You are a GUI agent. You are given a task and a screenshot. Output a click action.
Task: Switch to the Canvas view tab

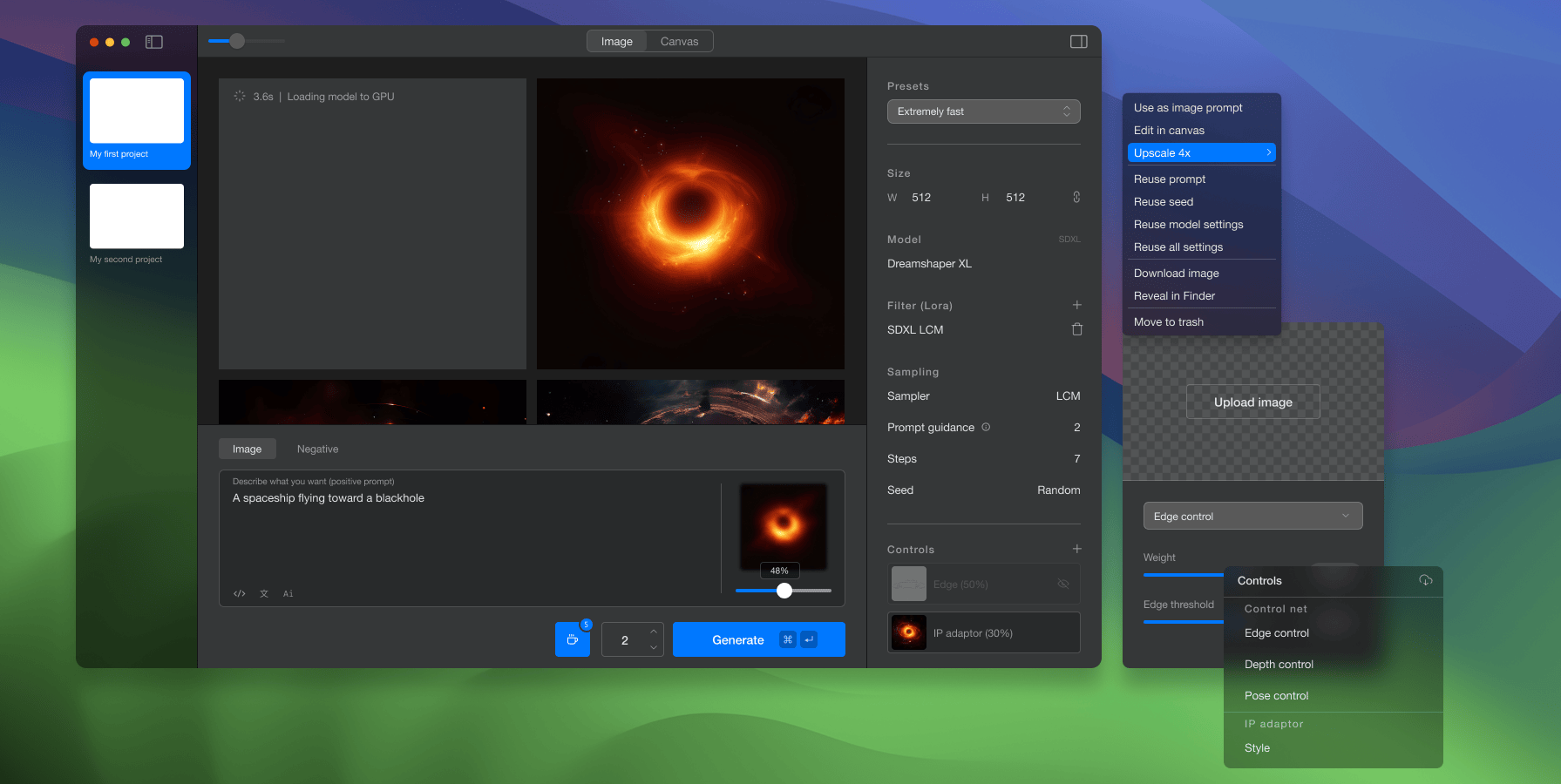[680, 42]
